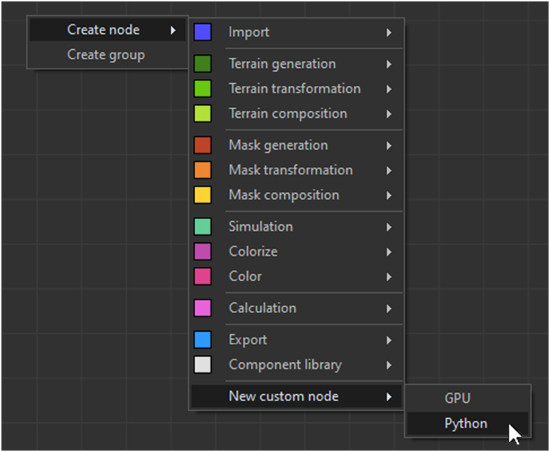This screenshot has width=550, height=452.
Task: Open the Terrain composition menu entry
Action: coord(297,114)
